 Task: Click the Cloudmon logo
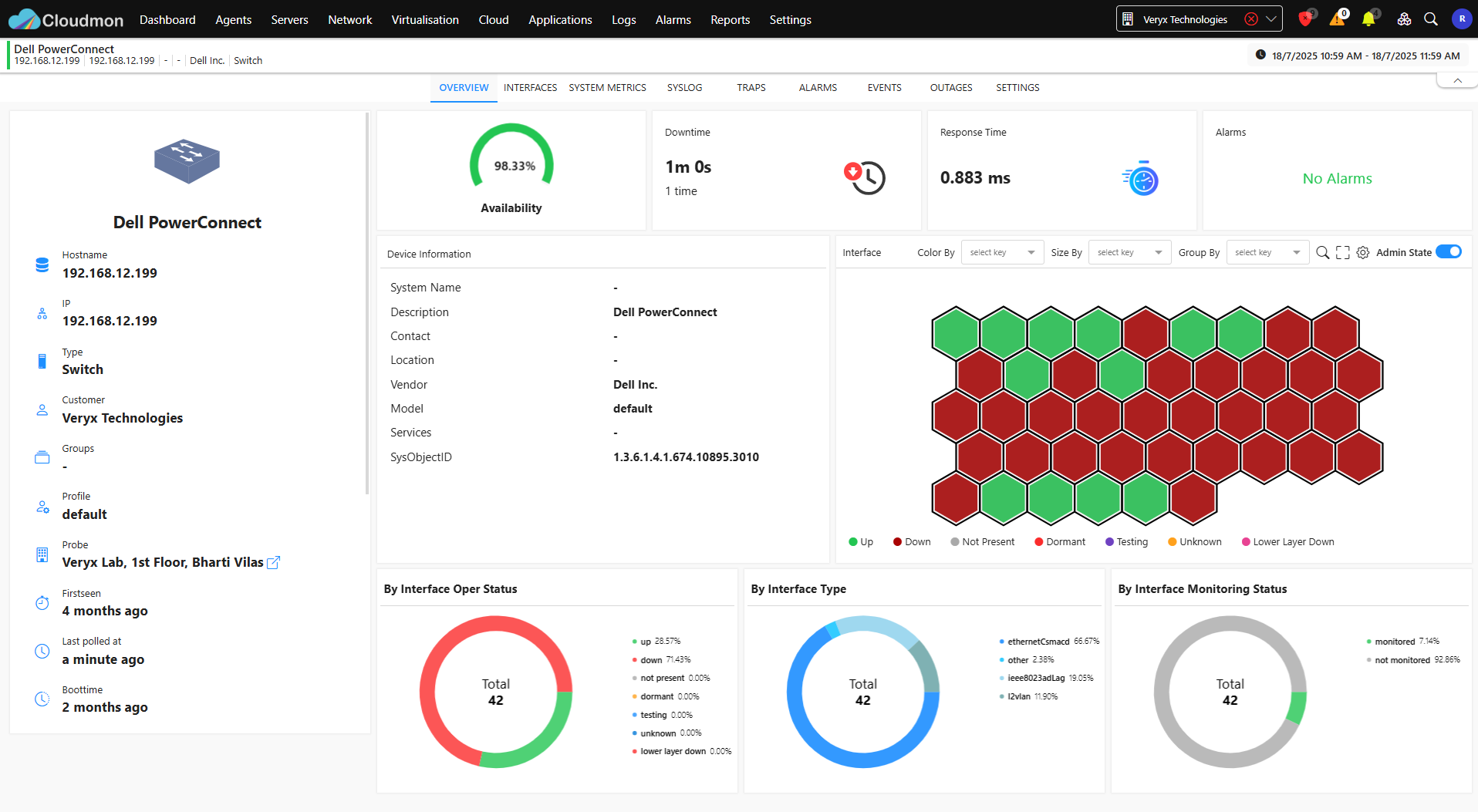click(66, 19)
